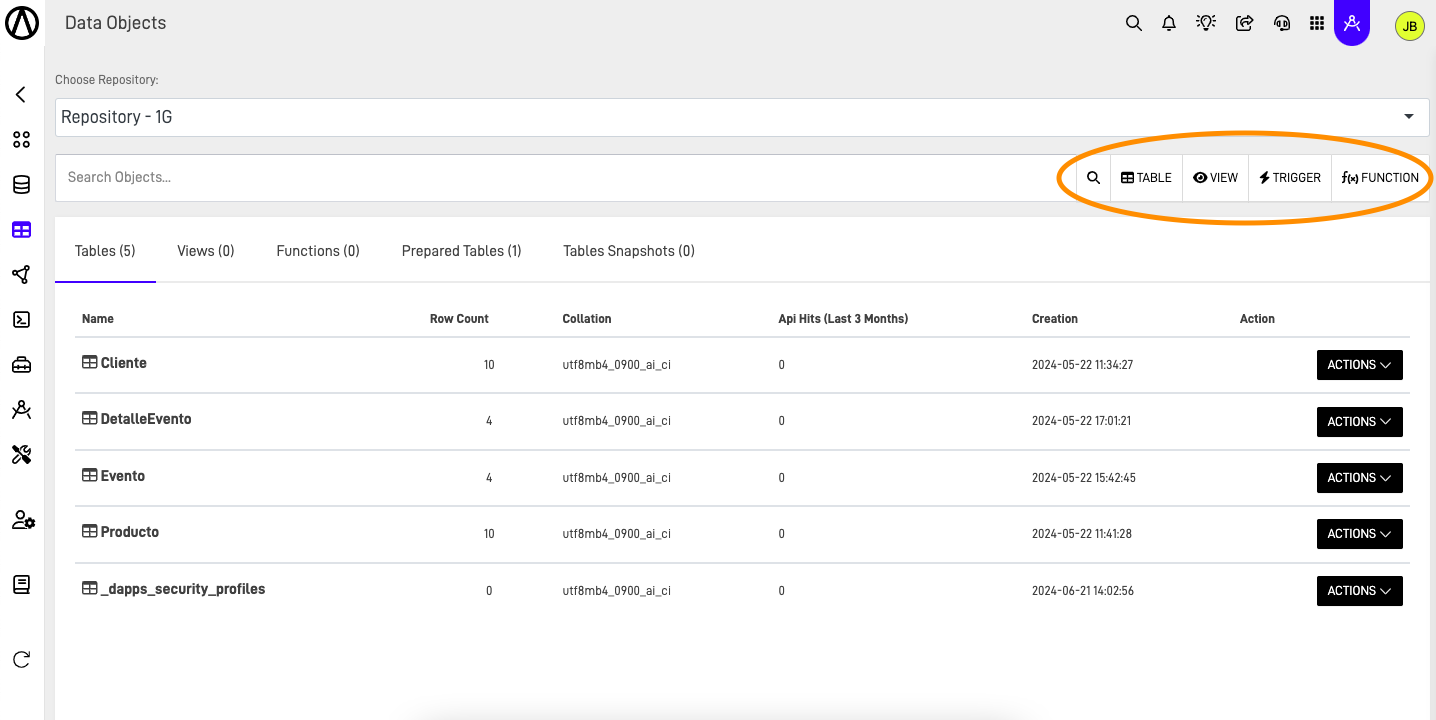Image resolution: width=1436 pixels, height=720 pixels.
Task: Open the Cliente table
Action: [x=124, y=363]
